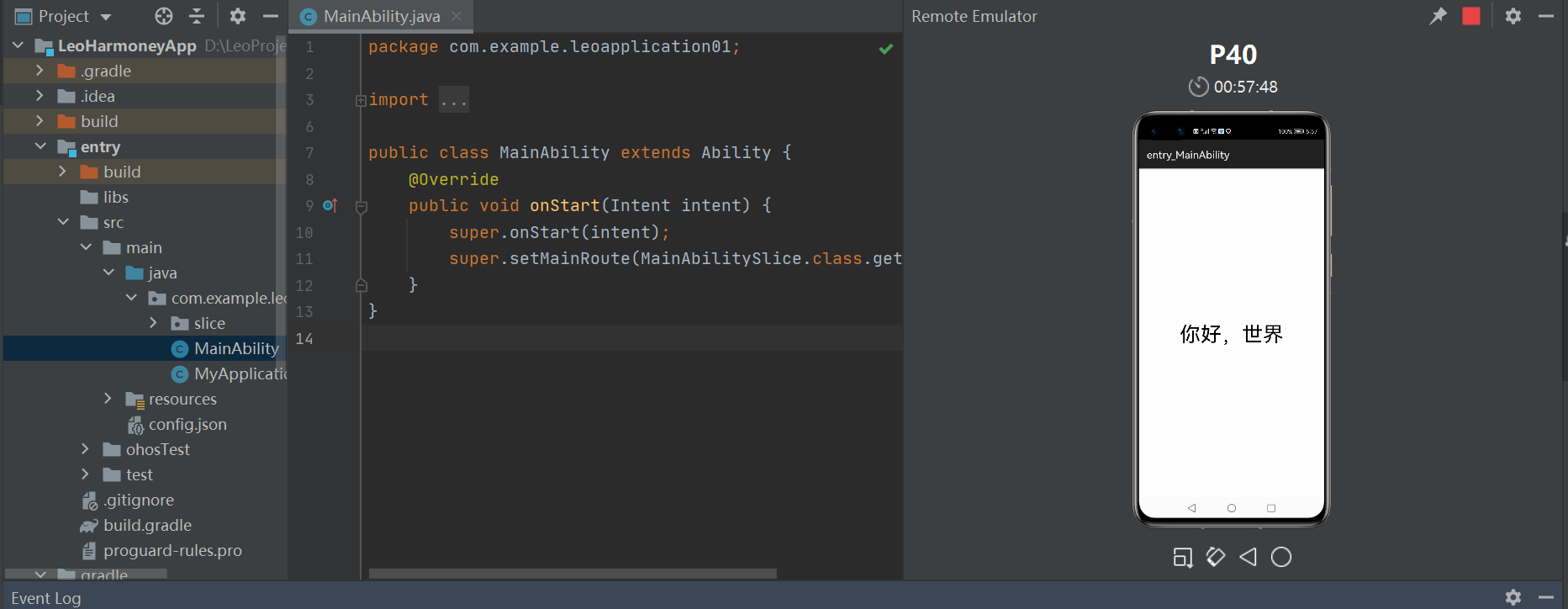Image resolution: width=1568 pixels, height=609 pixels.
Task: Collapse the src folder
Action: pyautogui.click(x=63, y=222)
